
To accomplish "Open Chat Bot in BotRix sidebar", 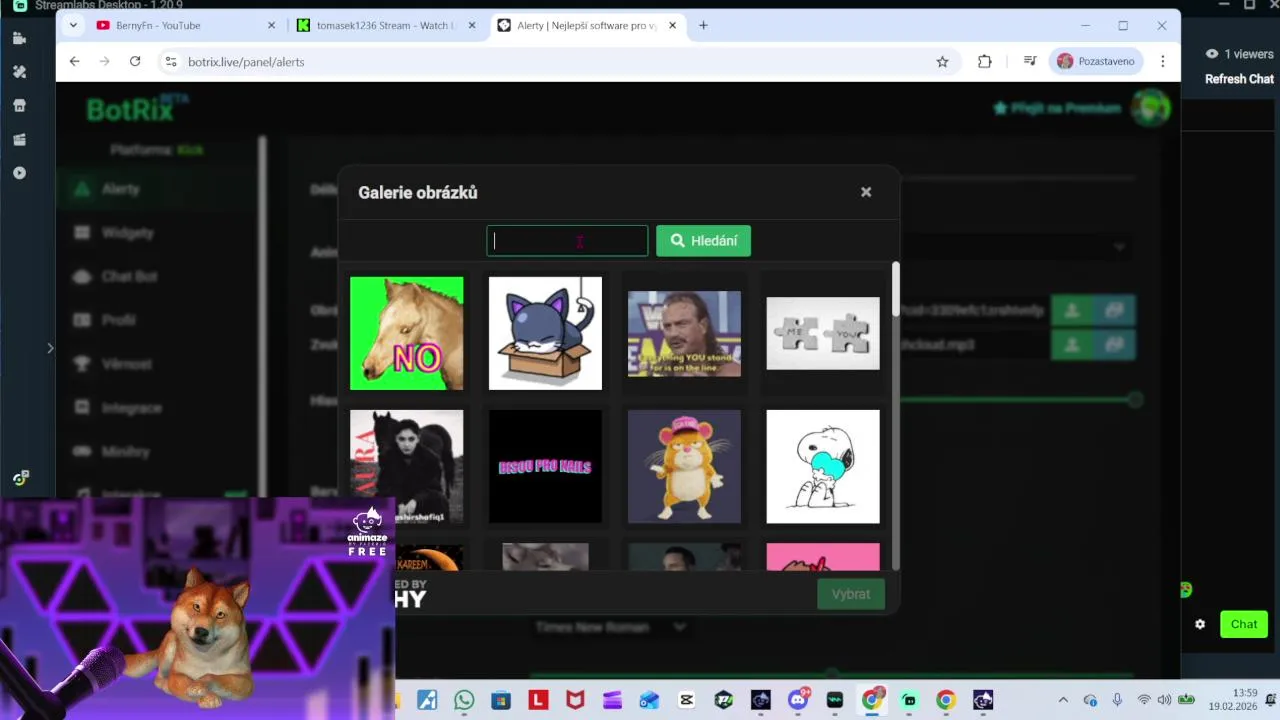I will (129, 276).
